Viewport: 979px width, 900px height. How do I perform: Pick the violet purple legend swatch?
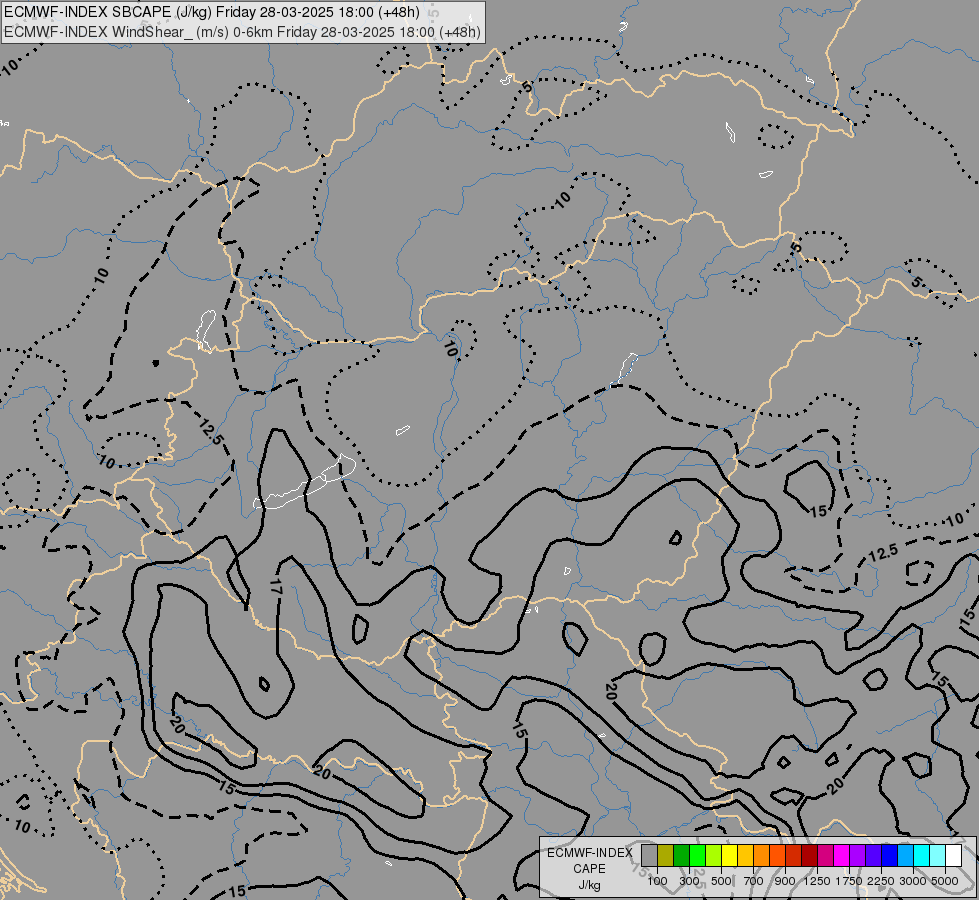tap(857, 856)
